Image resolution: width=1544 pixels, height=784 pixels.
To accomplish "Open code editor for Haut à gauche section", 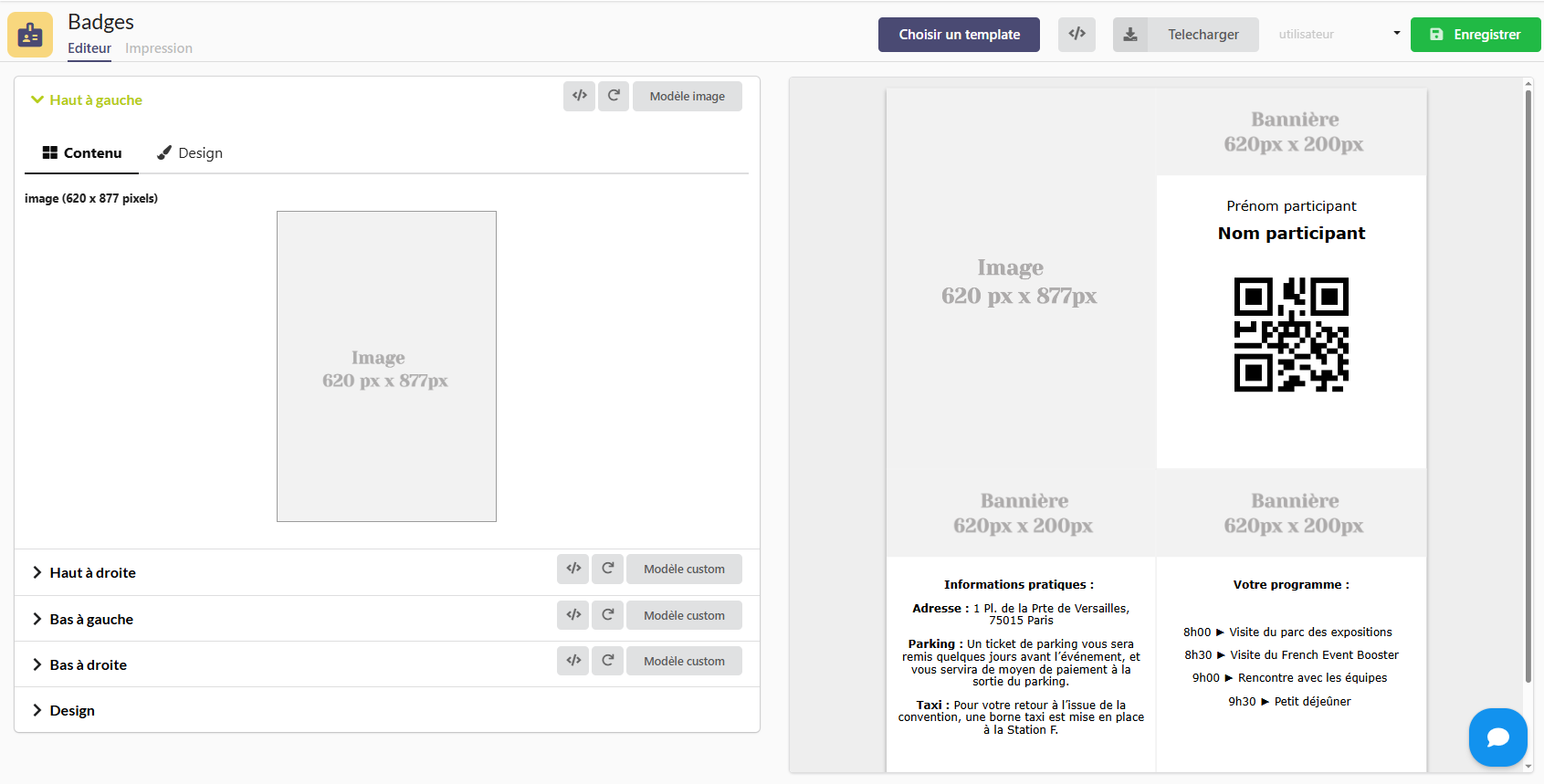I will pos(579,96).
